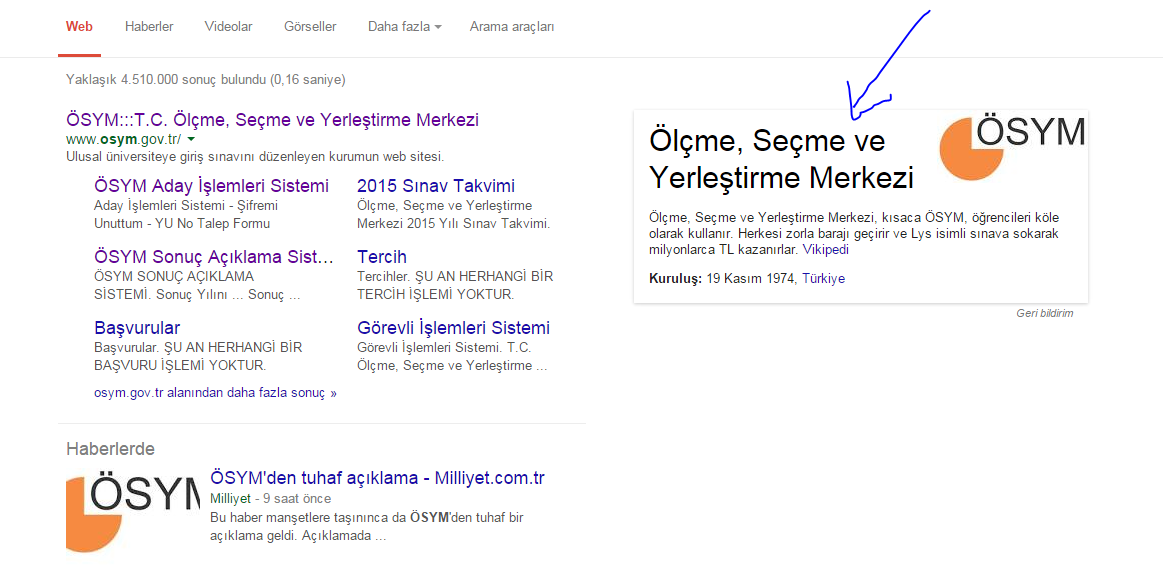Click Geri bildirim feedback link
The height and width of the screenshot is (584, 1163).
click(x=1044, y=313)
